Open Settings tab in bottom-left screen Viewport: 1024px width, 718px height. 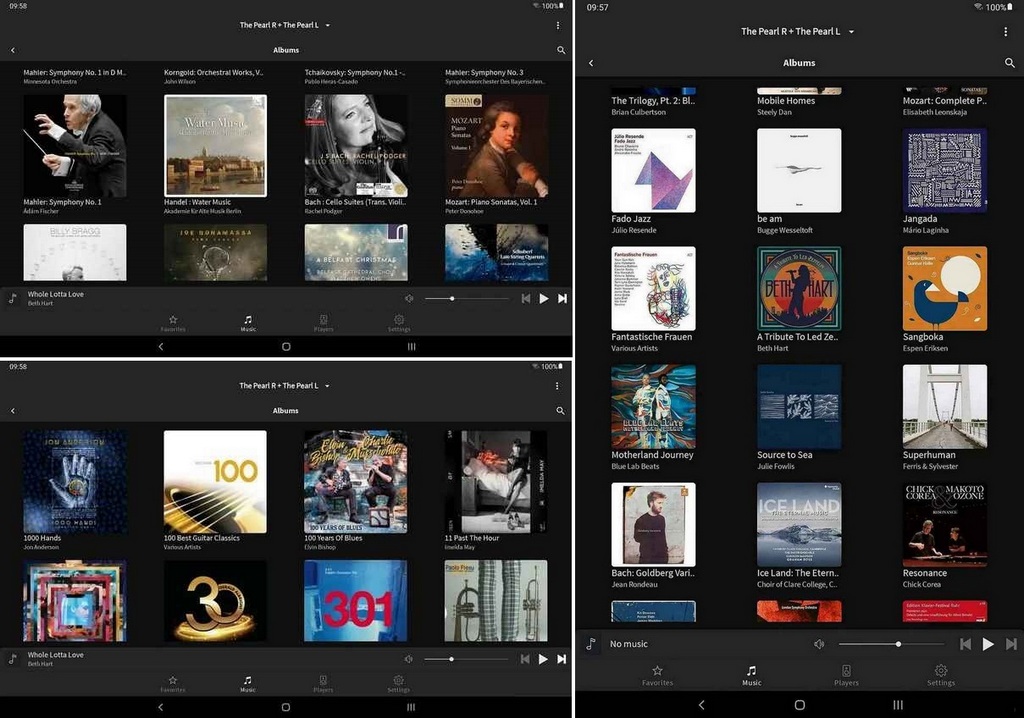coord(398,684)
